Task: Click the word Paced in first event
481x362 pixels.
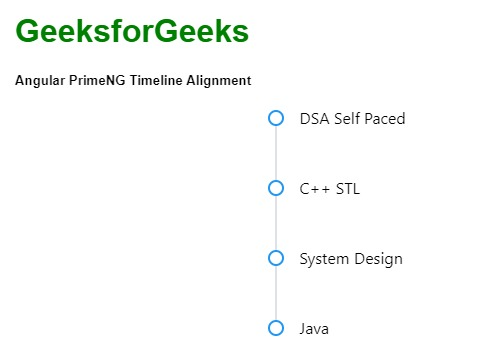Action: click(x=384, y=119)
